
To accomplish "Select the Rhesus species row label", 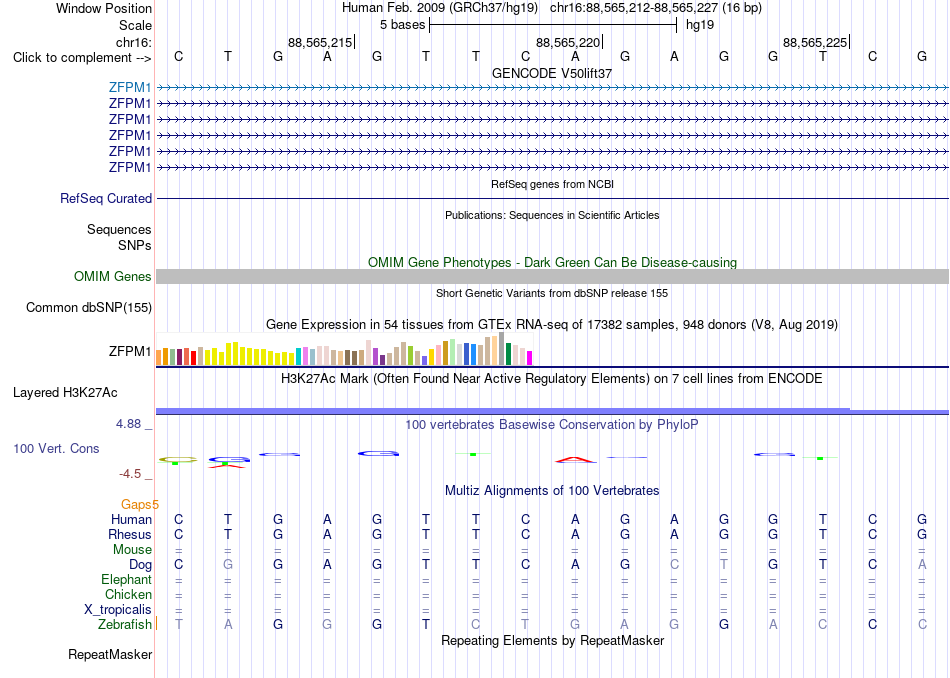I will pyautogui.click(x=130, y=534).
